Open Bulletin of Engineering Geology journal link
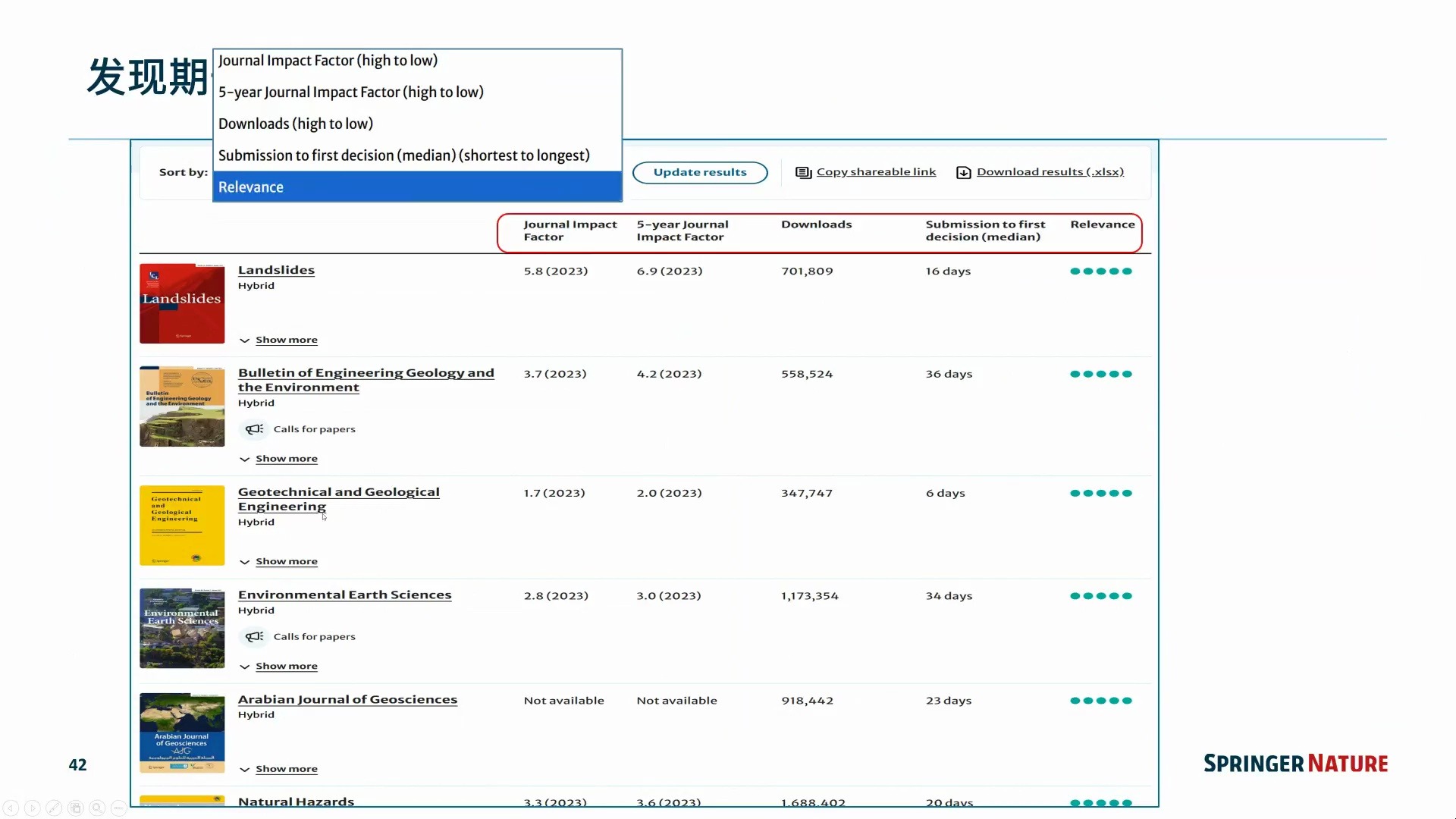This screenshot has height=819, width=1456. click(366, 380)
